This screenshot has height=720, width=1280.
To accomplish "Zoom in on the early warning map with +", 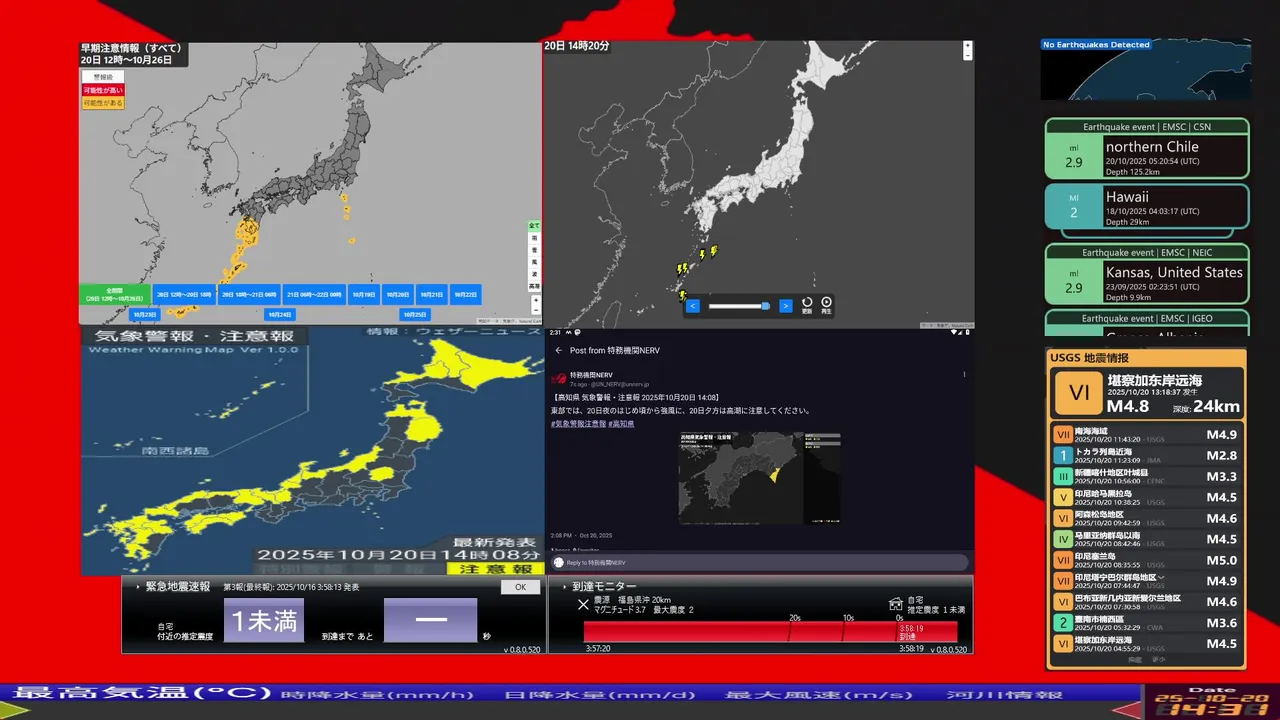I will click(536, 299).
